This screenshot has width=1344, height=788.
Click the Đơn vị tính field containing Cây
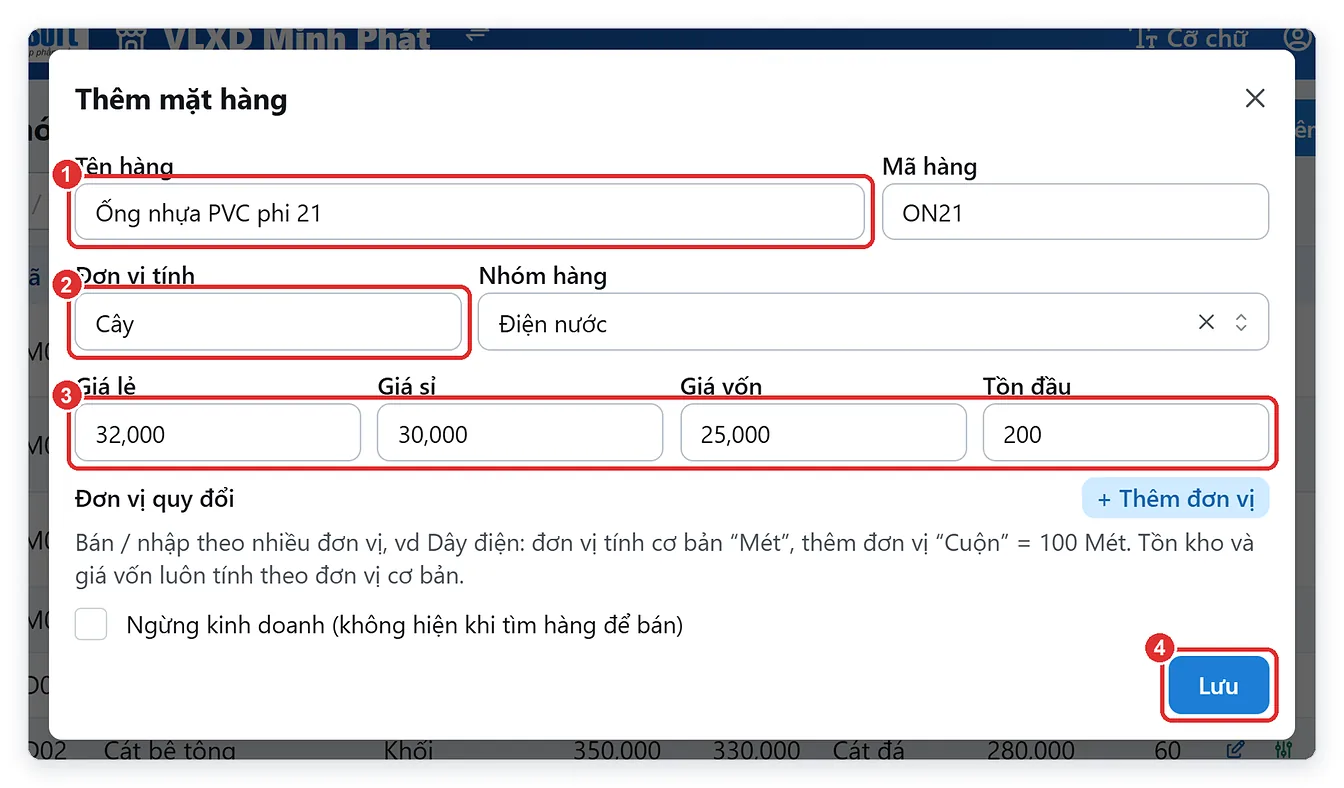coord(268,323)
